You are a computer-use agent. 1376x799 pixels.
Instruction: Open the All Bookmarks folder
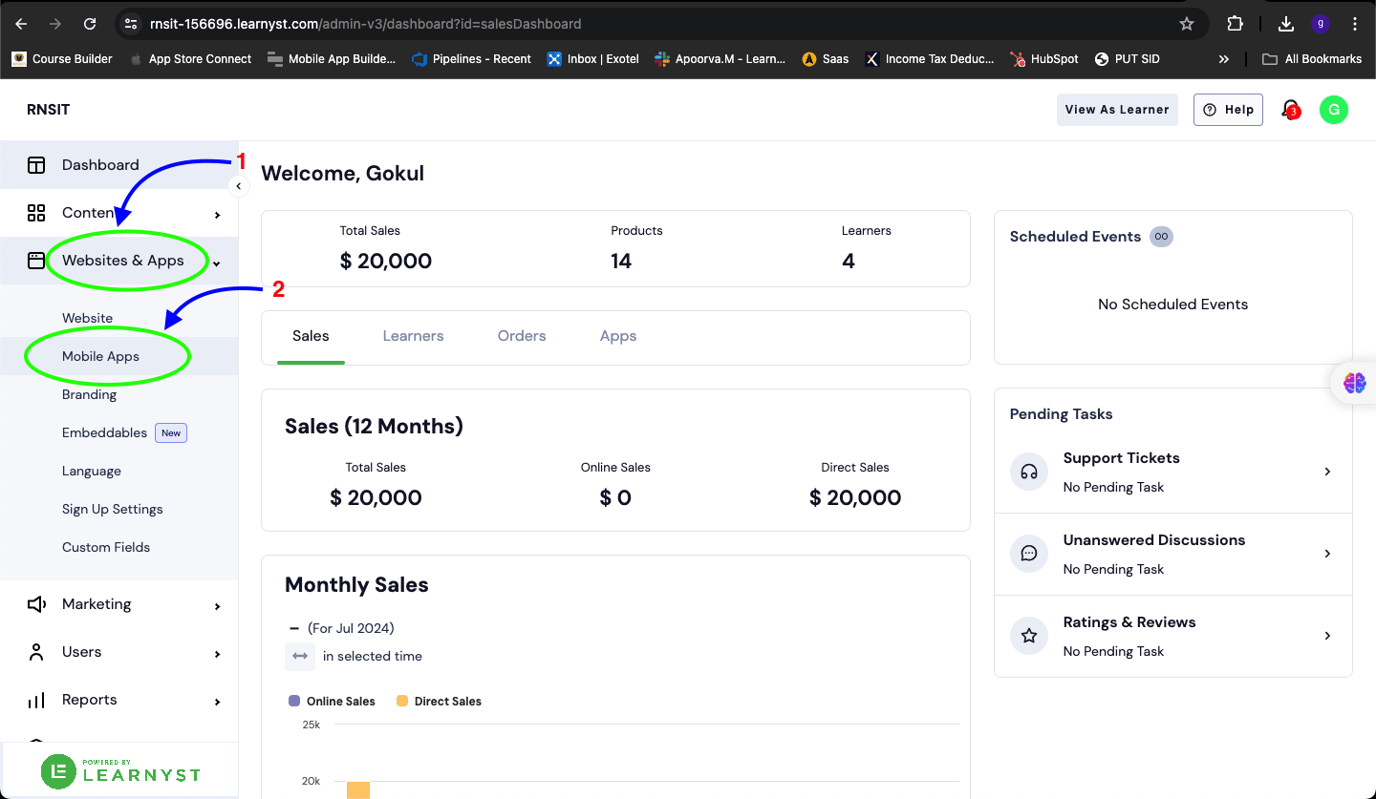(x=1312, y=59)
